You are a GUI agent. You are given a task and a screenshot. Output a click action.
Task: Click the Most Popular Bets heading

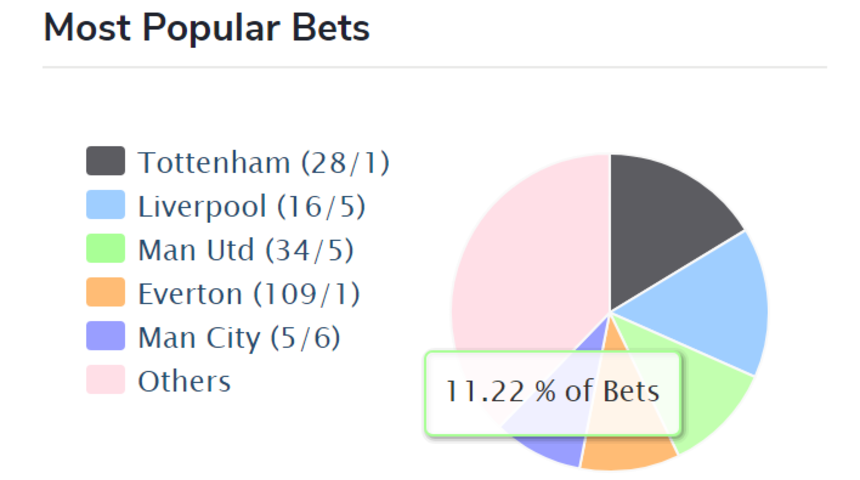click(207, 27)
